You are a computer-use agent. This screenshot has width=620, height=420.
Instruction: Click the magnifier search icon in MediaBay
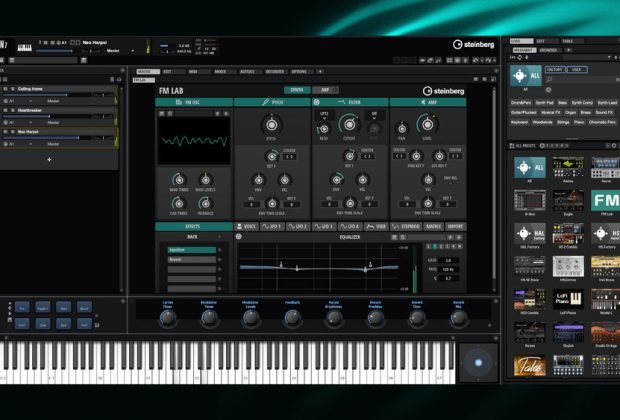tap(549, 80)
